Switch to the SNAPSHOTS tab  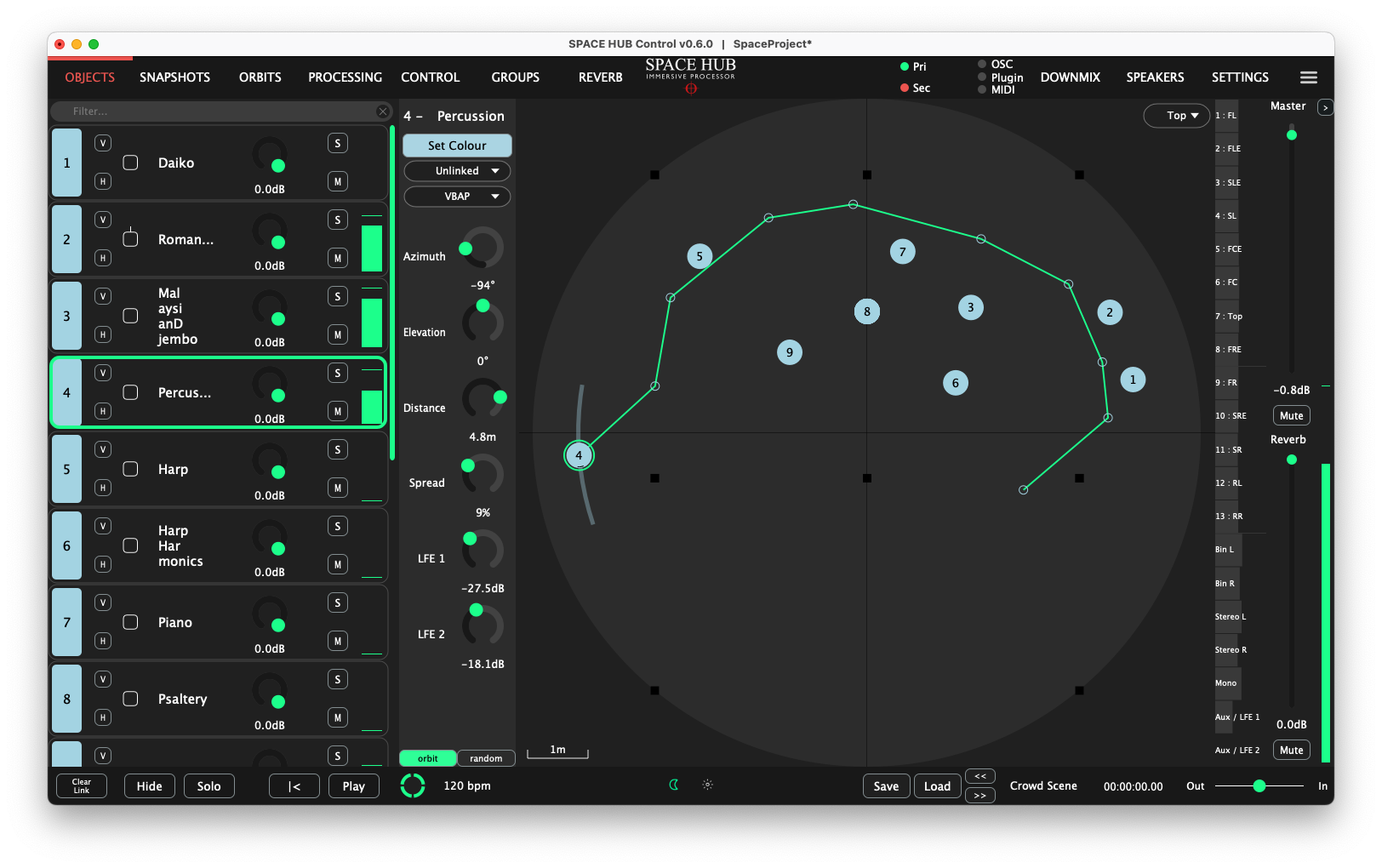tap(174, 77)
